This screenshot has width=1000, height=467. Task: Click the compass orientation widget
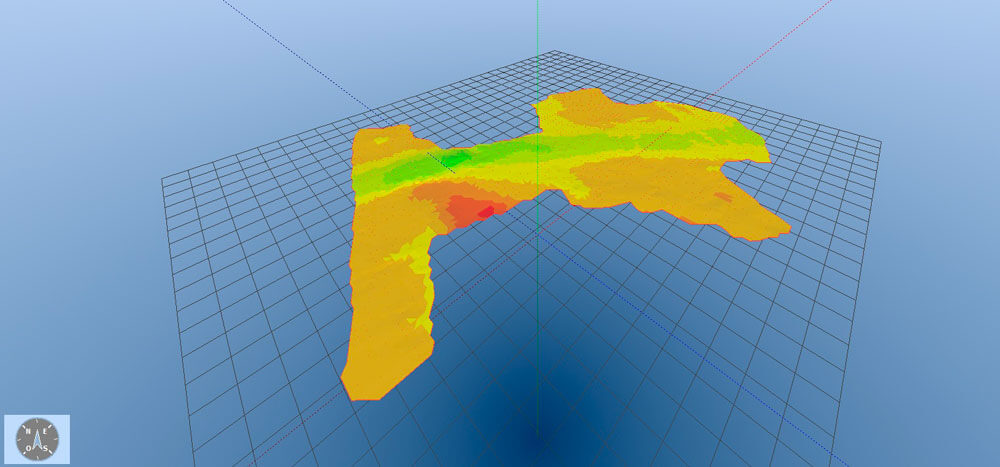(x=37, y=440)
